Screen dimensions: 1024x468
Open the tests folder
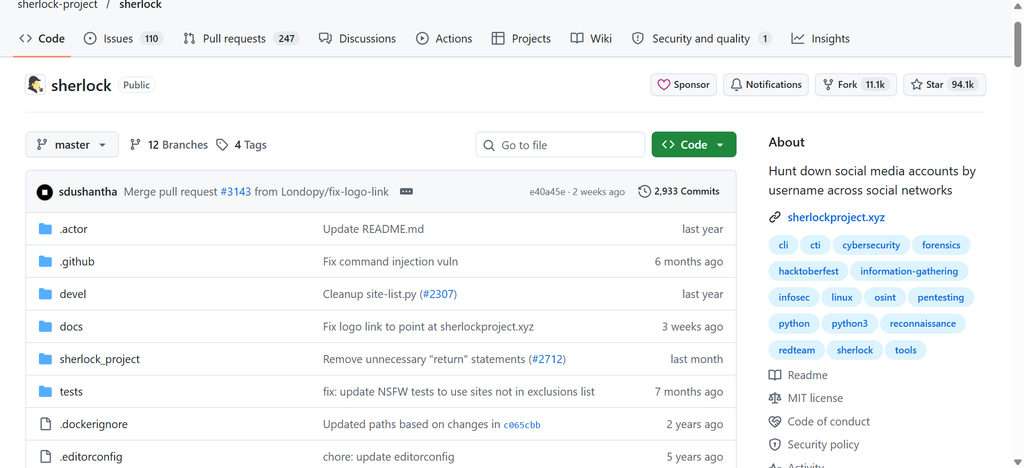tap(71, 392)
